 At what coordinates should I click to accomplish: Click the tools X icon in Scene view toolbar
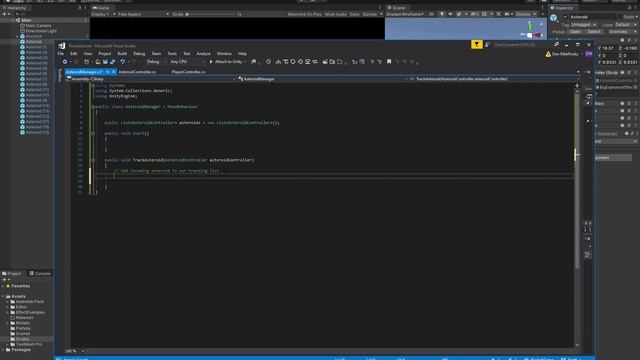click(x=498, y=14)
